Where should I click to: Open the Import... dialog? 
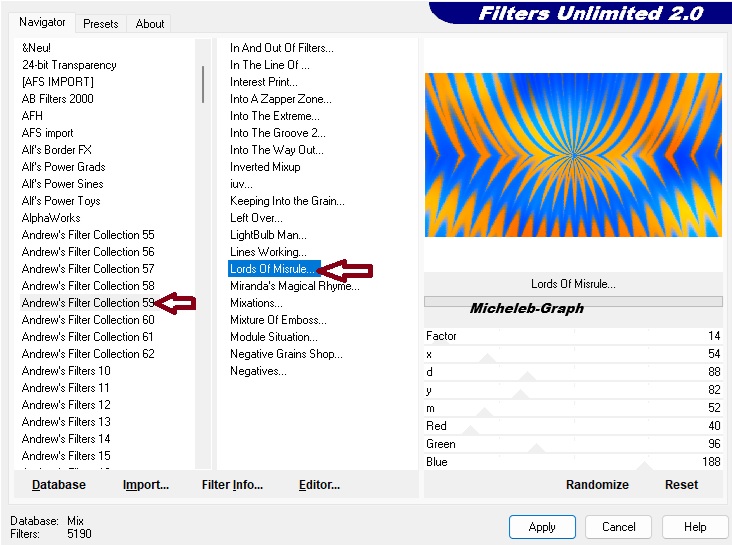146,485
